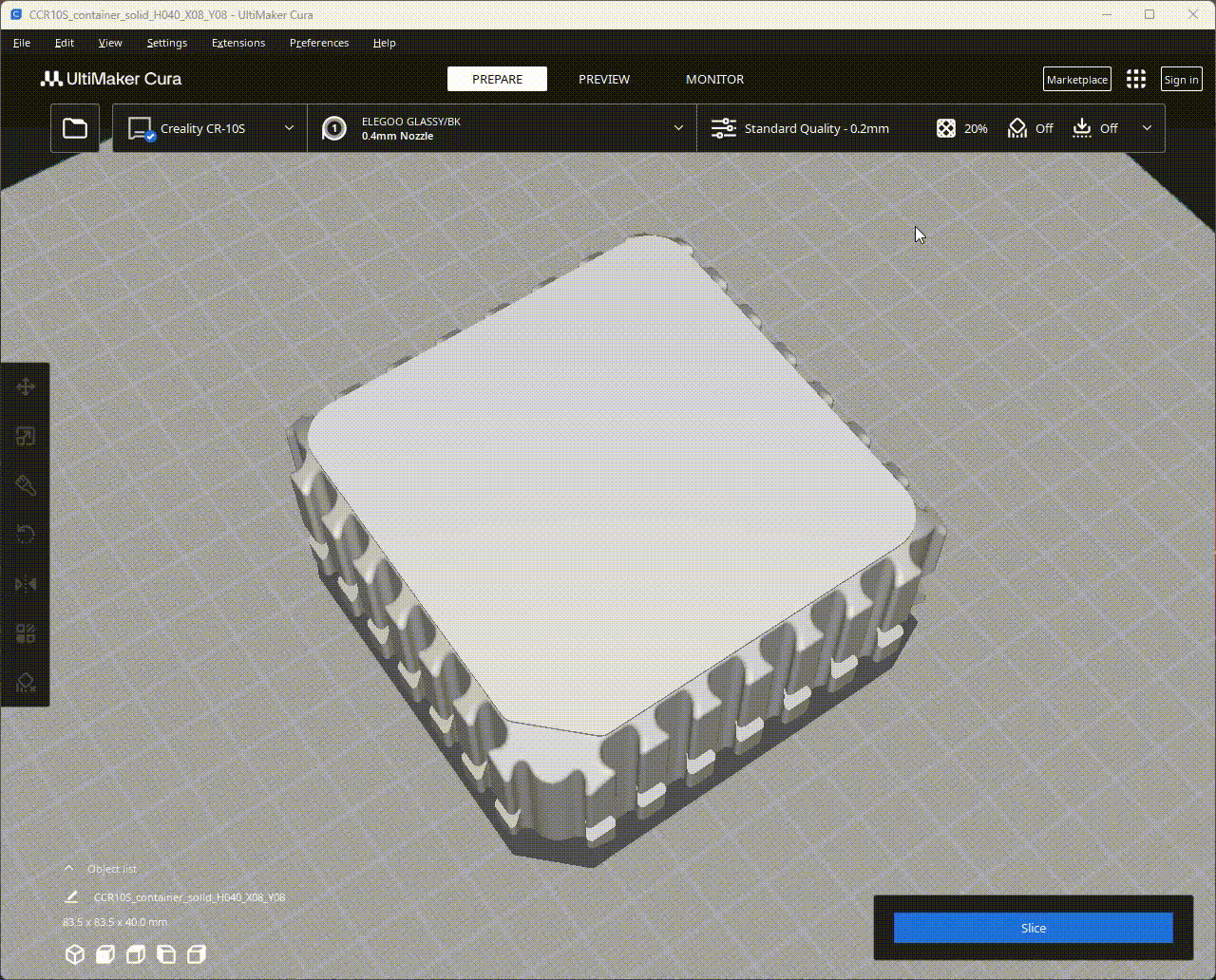The height and width of the screenshot is (980, 1216).
Task: Expand the print settings panel chevron
Action: pyautogui.click(x=1147, y=128)
